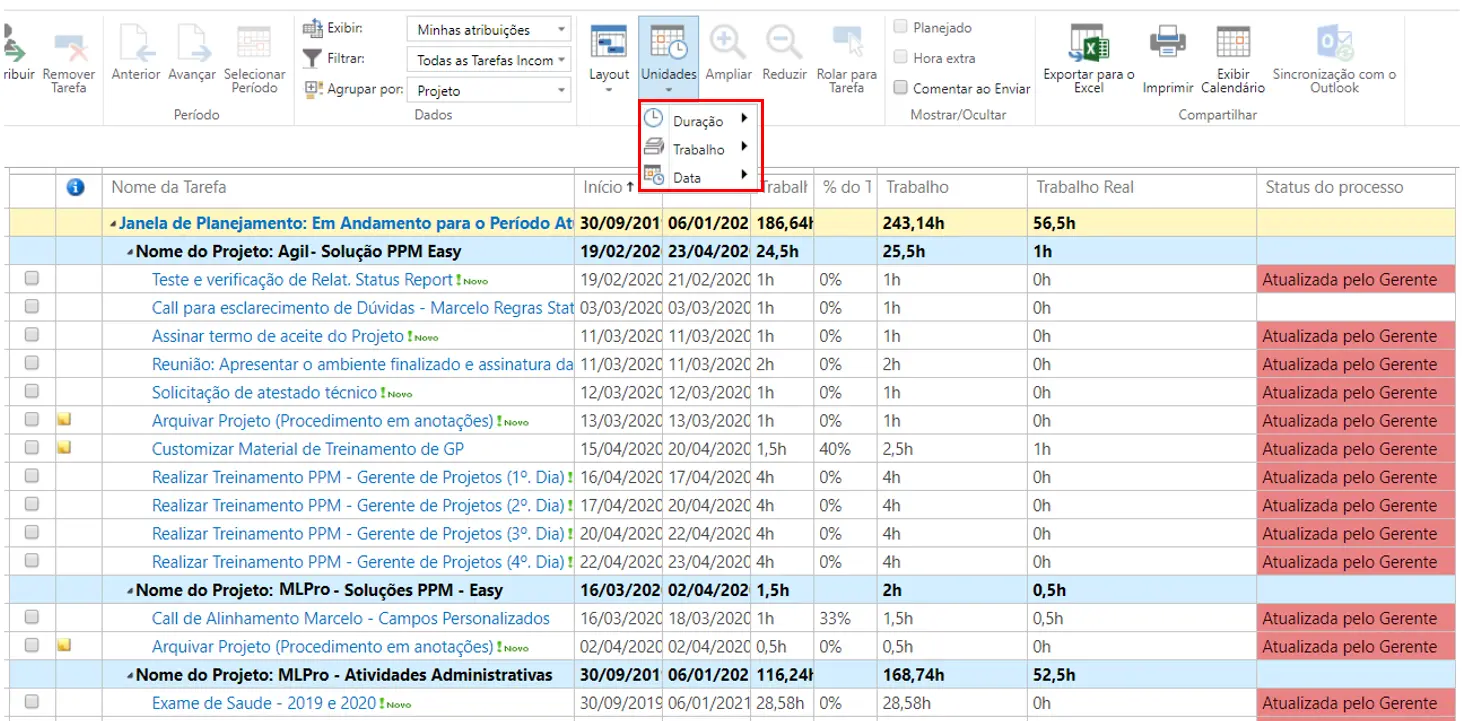Click Exibir Calendário icon

pyautogui.click(x=1233, y=43)
